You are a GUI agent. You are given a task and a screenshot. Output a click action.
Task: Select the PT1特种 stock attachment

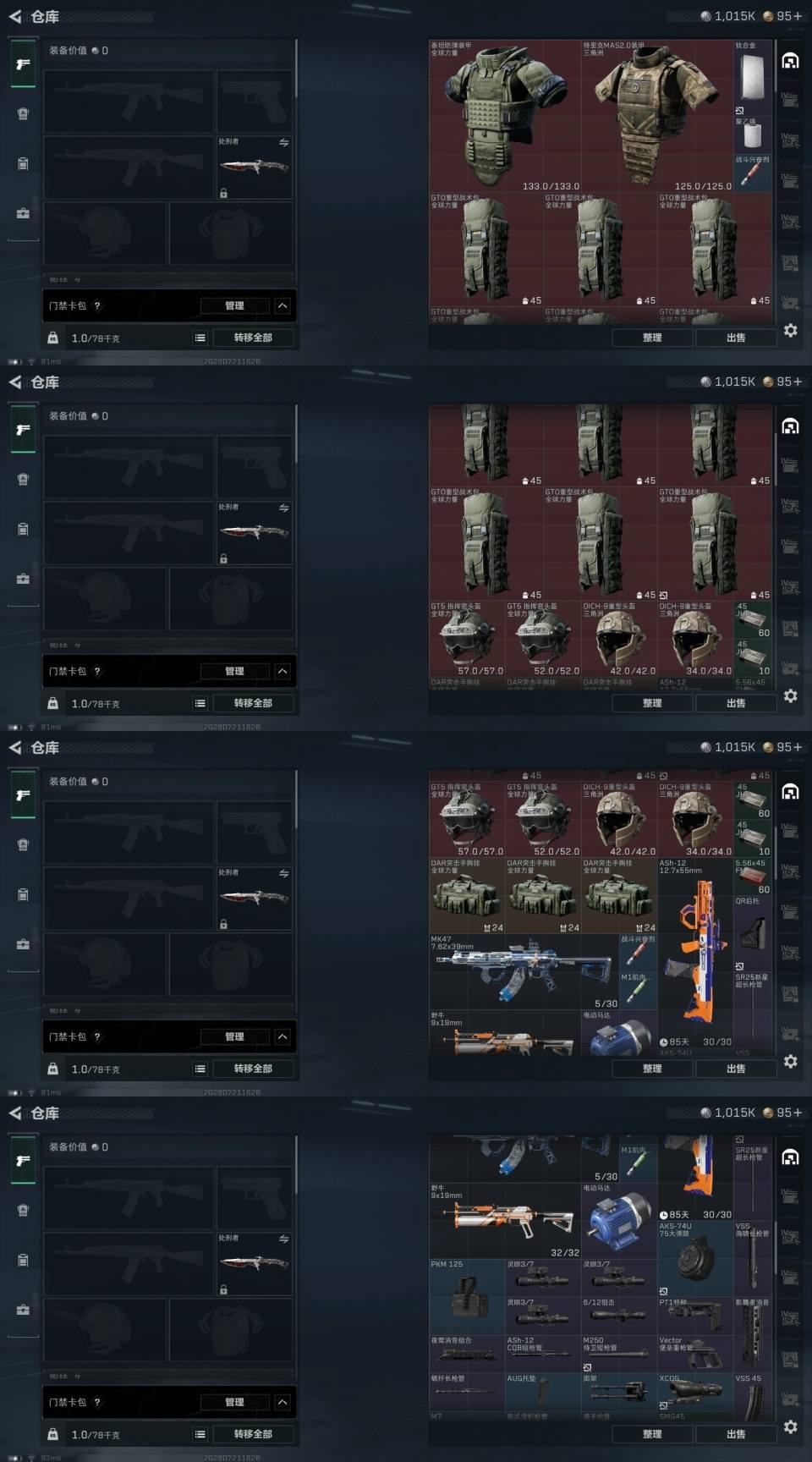click(695, 1316)
